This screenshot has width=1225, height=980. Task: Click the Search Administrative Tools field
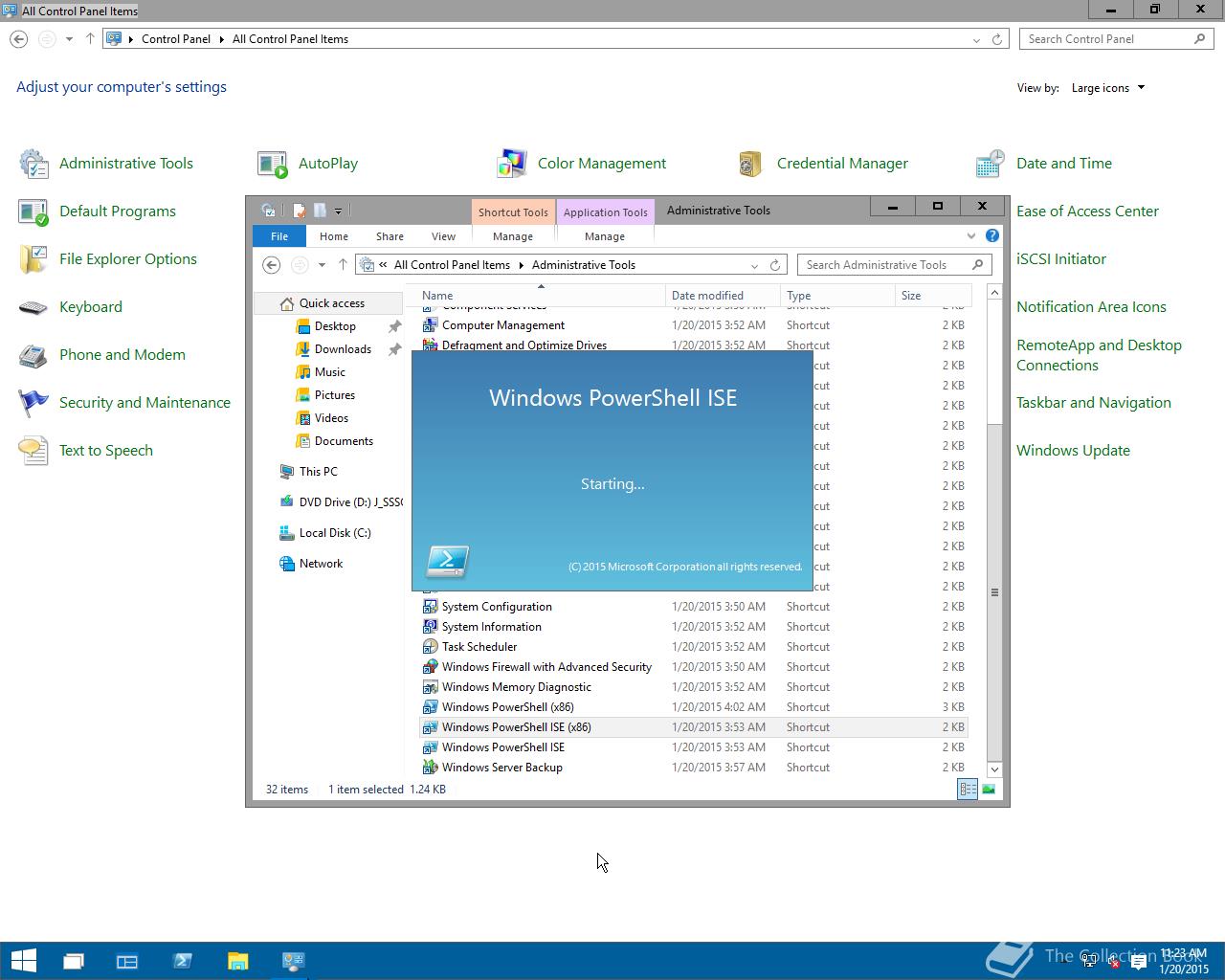click(894, 265)
